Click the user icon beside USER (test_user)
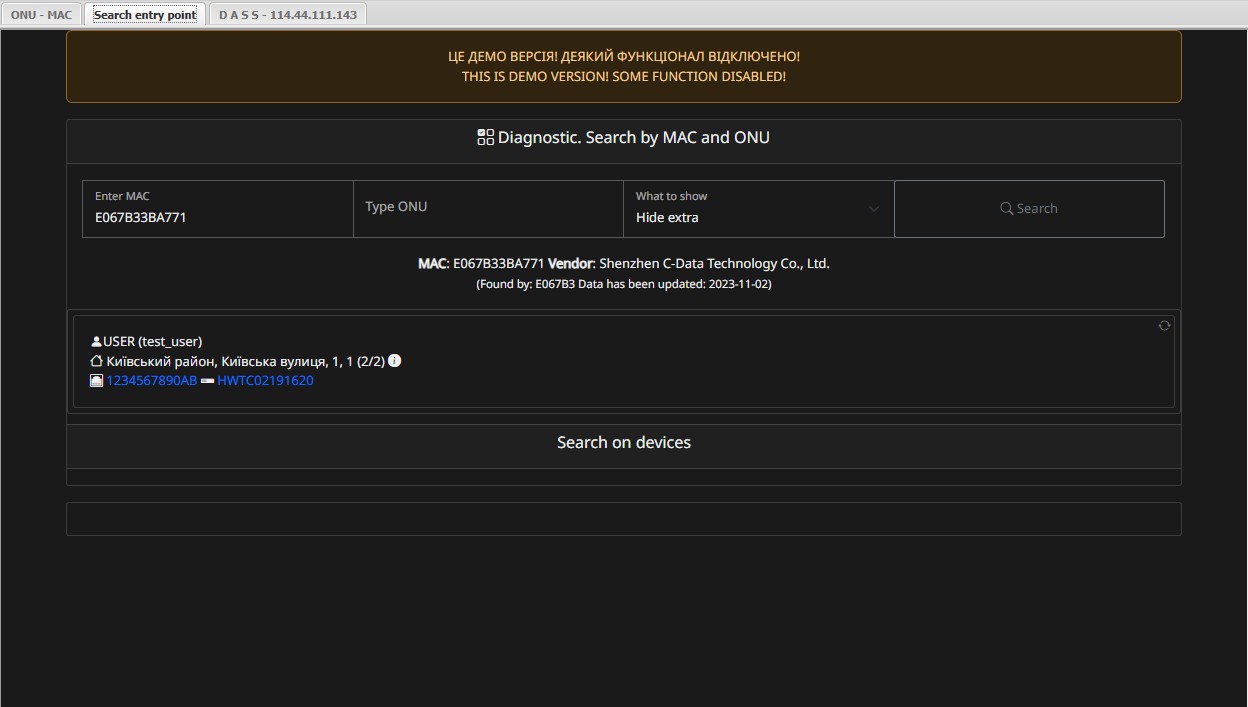The width and height of the screenshot is (1248, 707). pyautogui.click(x=96, y=340)
